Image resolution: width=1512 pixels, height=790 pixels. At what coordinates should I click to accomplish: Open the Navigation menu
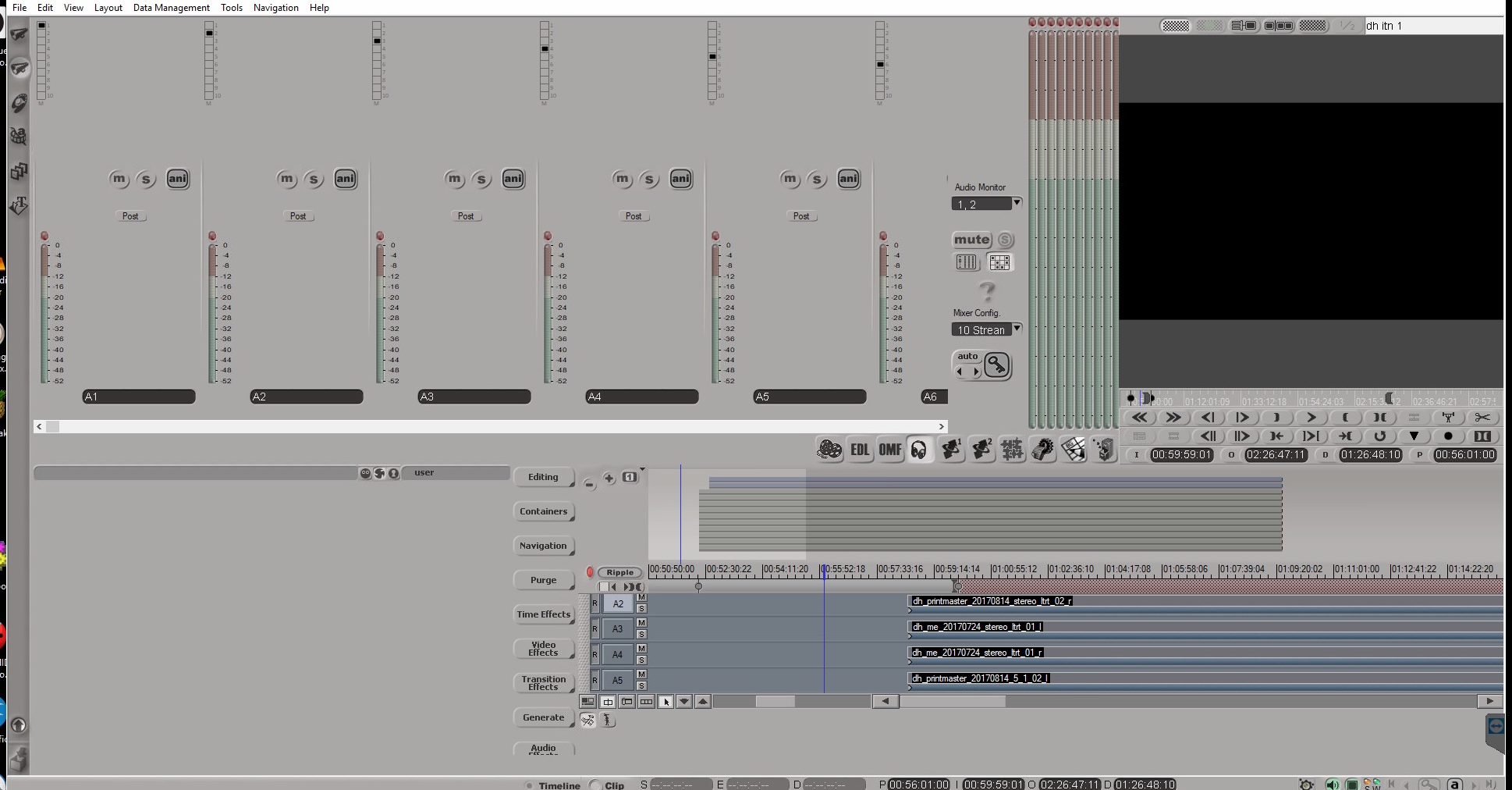[276, 7]
